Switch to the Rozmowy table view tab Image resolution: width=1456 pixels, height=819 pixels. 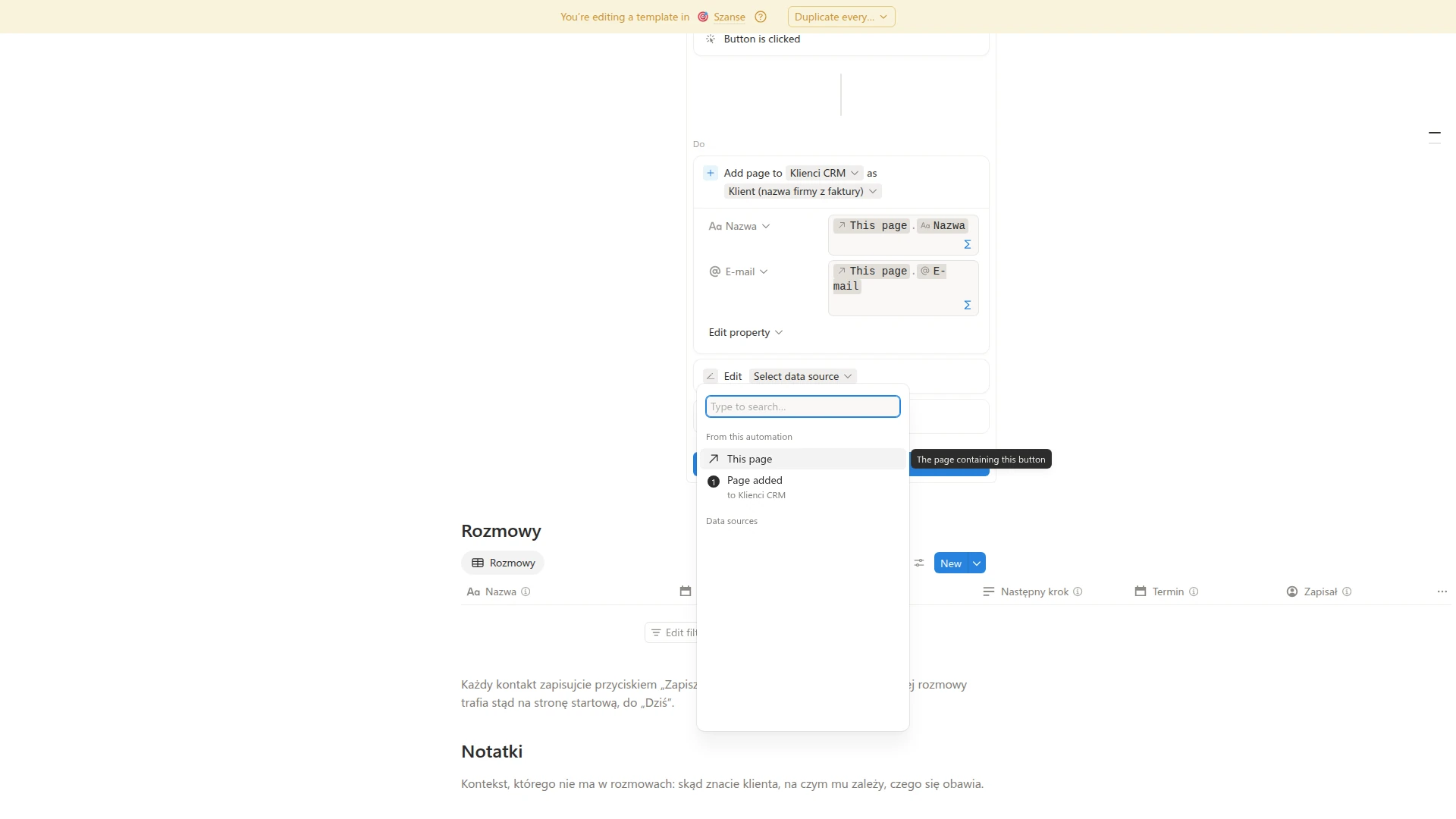click(503, 563)
